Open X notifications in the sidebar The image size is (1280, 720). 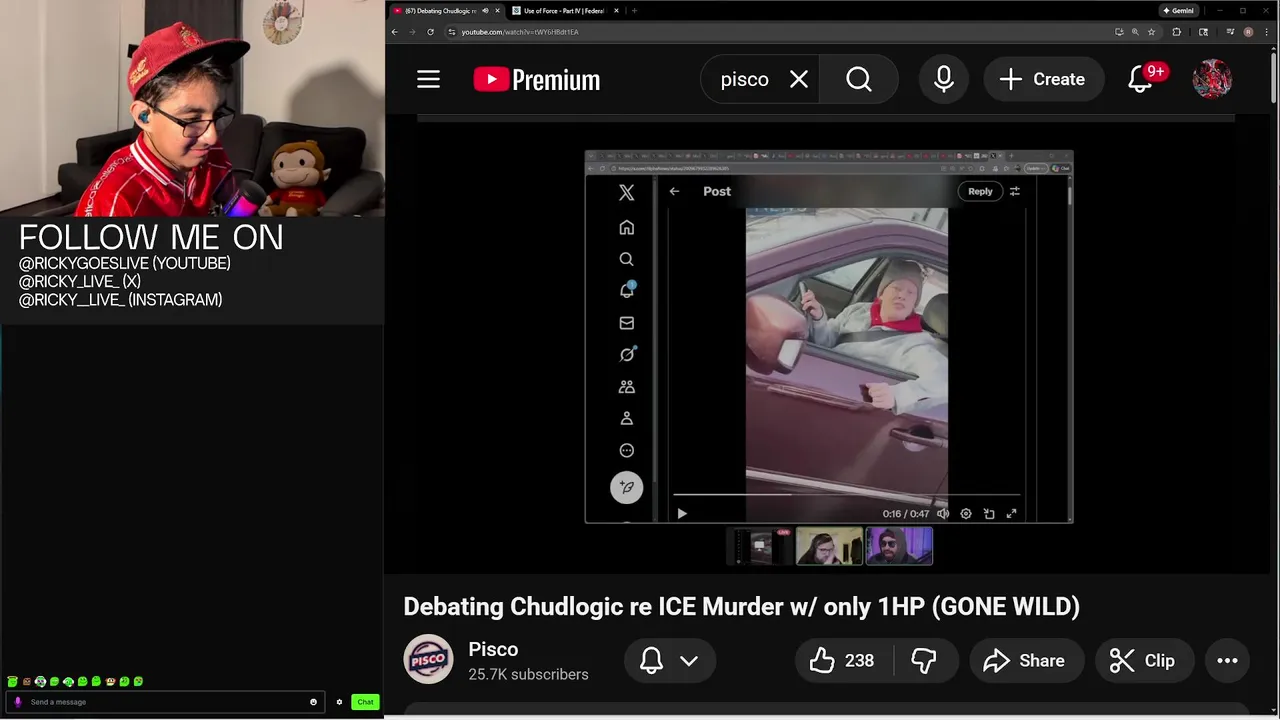(626, 290)
